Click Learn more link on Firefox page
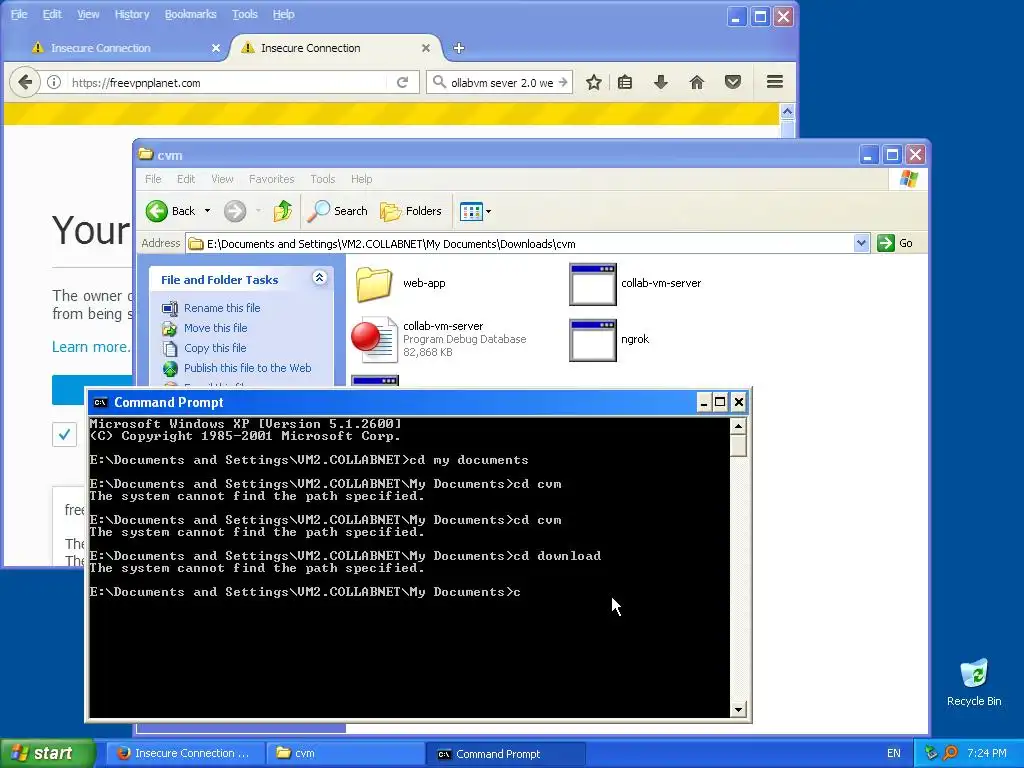This screenshot has width=1024, height=768. 91,347
